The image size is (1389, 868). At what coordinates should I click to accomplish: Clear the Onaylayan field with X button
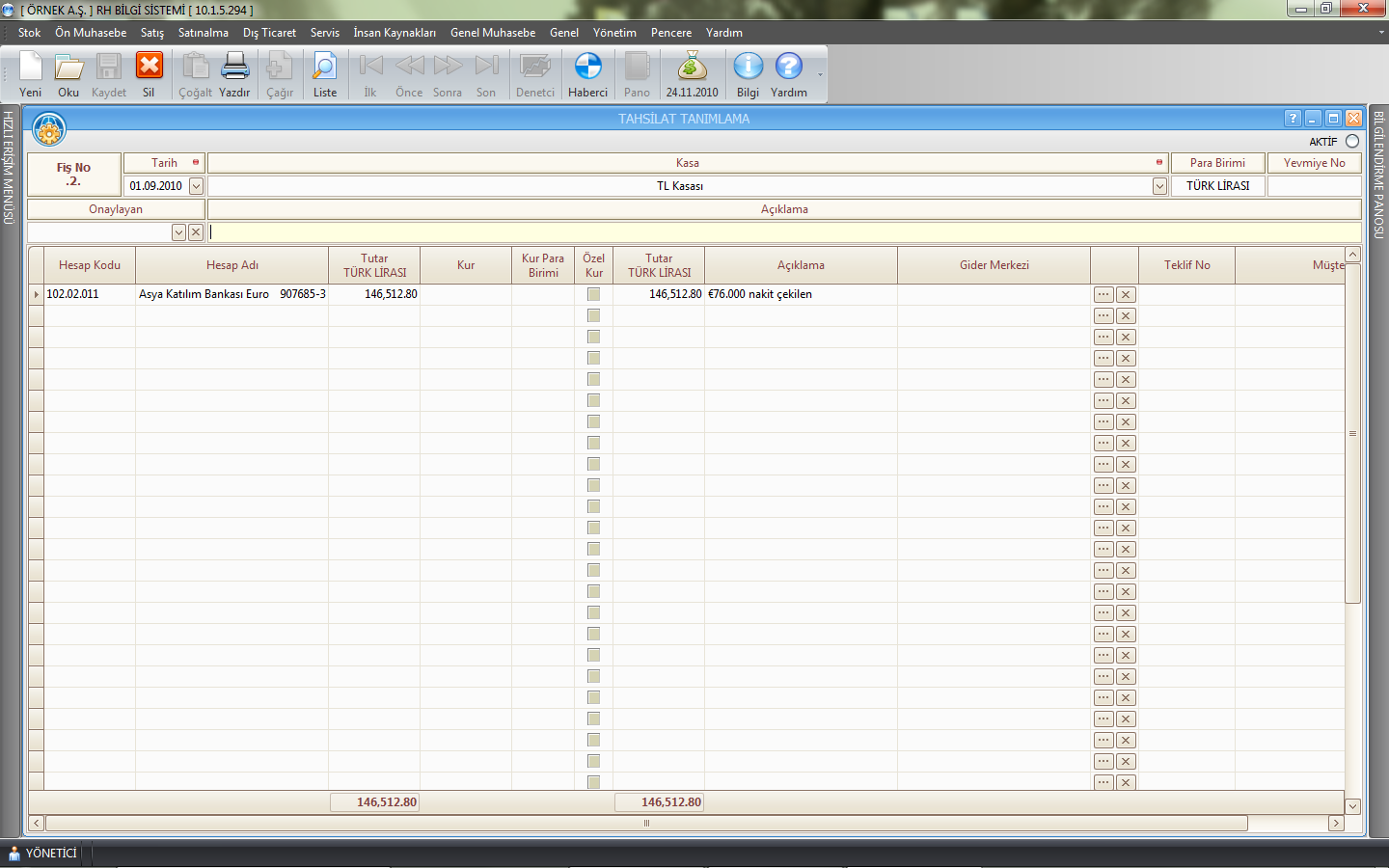tap(196, 232)
